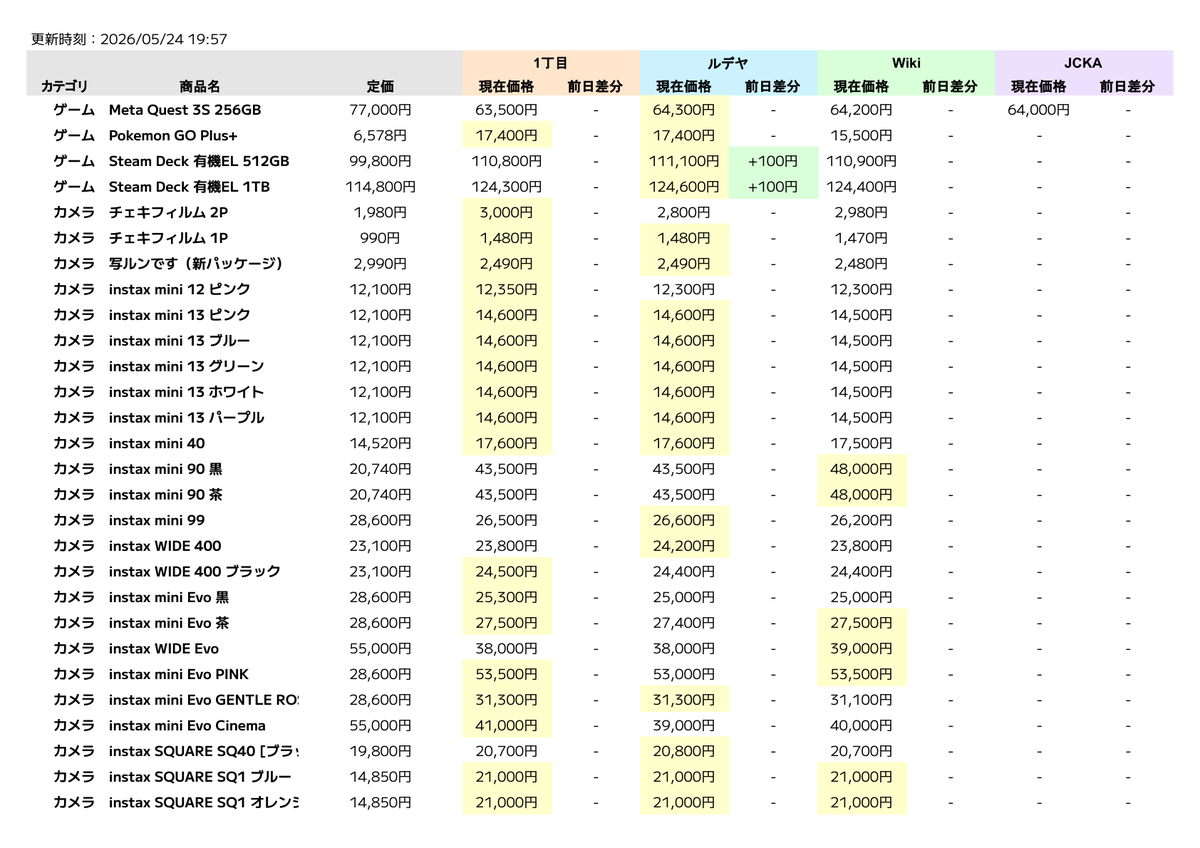The image size is (1200, 848).
Task: Click instax mini 99 product name
Action: coord(157,520)
